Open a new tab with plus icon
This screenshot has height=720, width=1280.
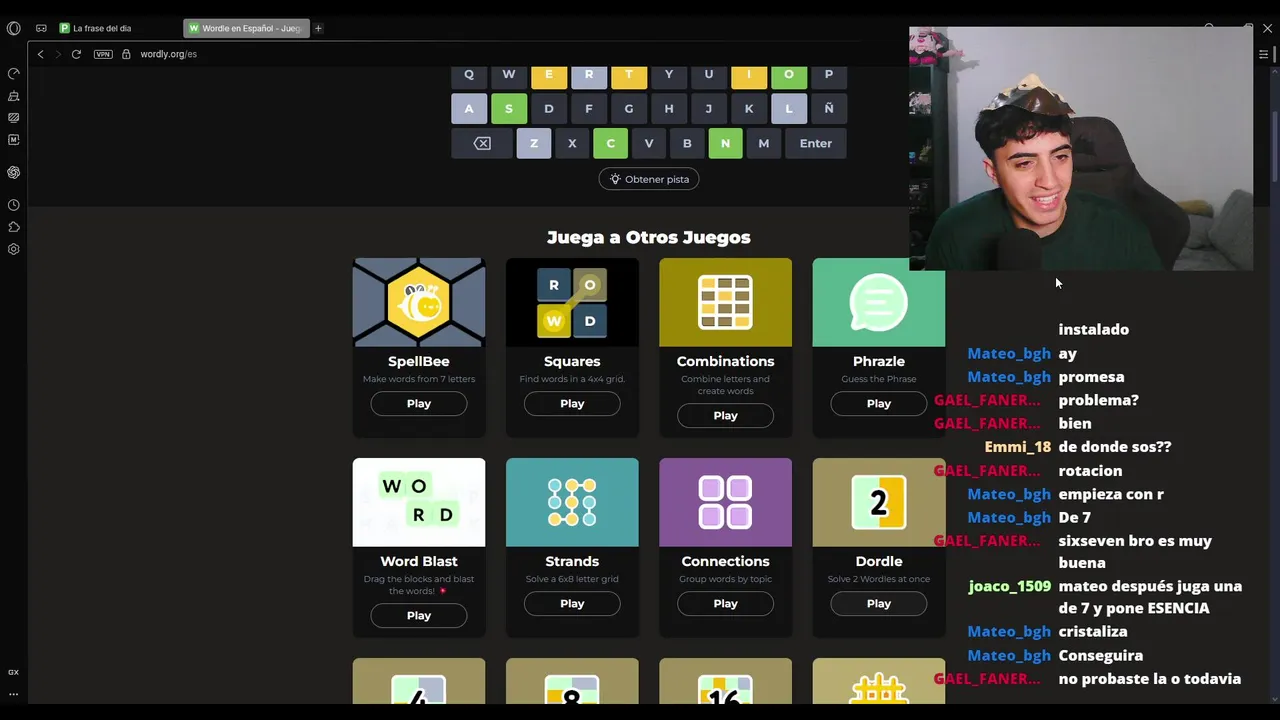[318, 28]
